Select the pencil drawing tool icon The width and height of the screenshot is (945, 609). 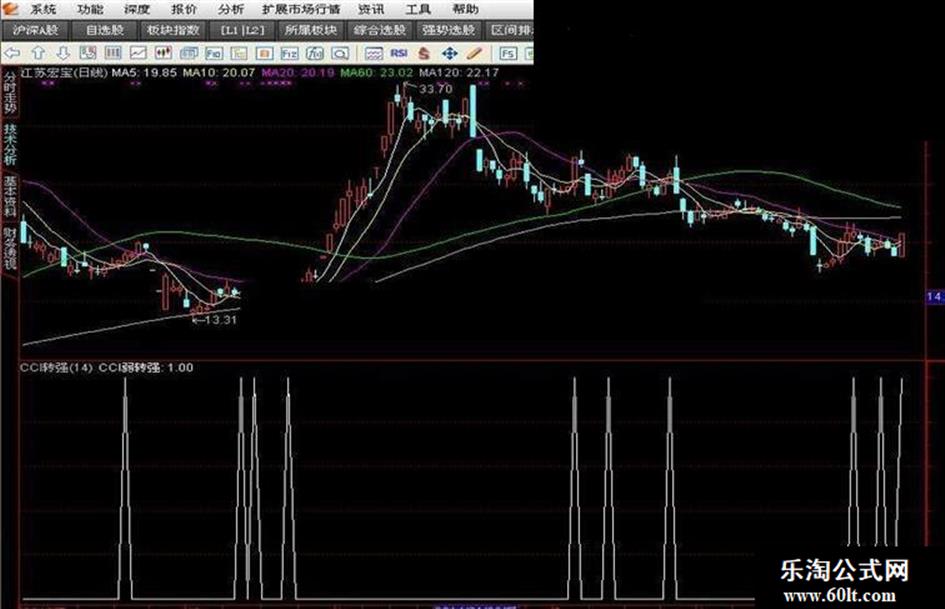(474, 54)
